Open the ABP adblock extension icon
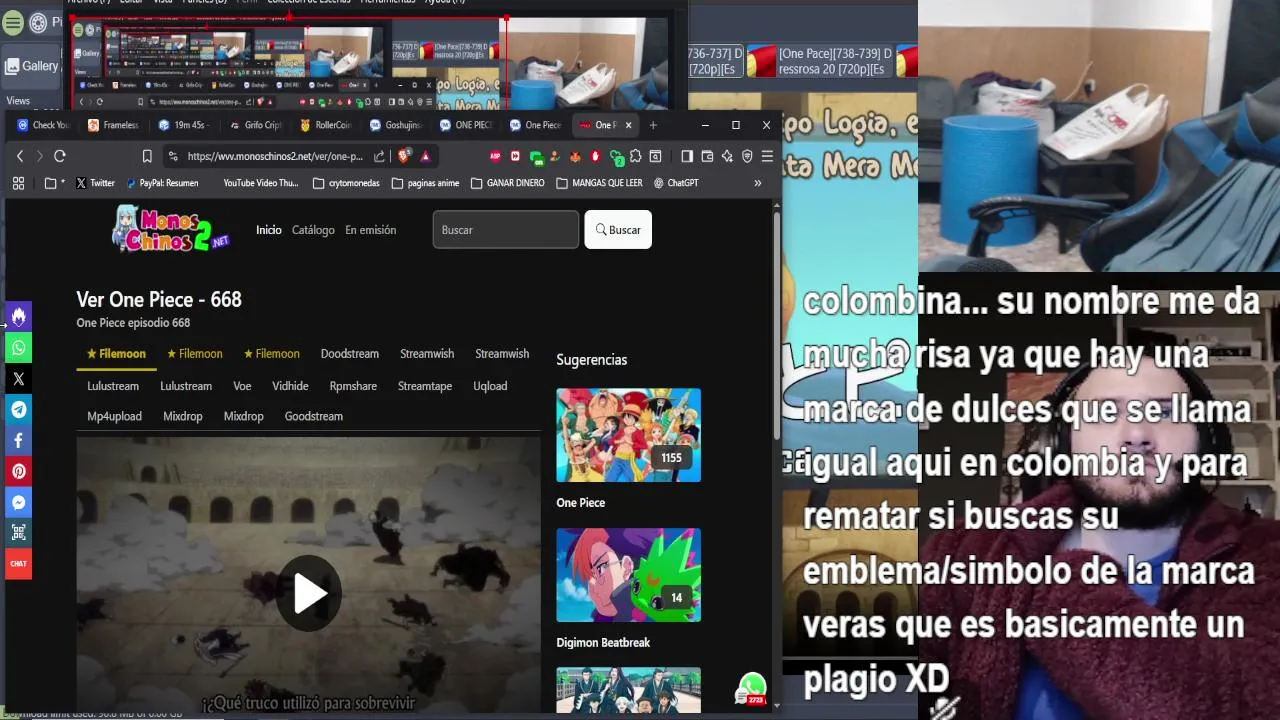Screen dimensions: 1280x720 tap(495, 156)
